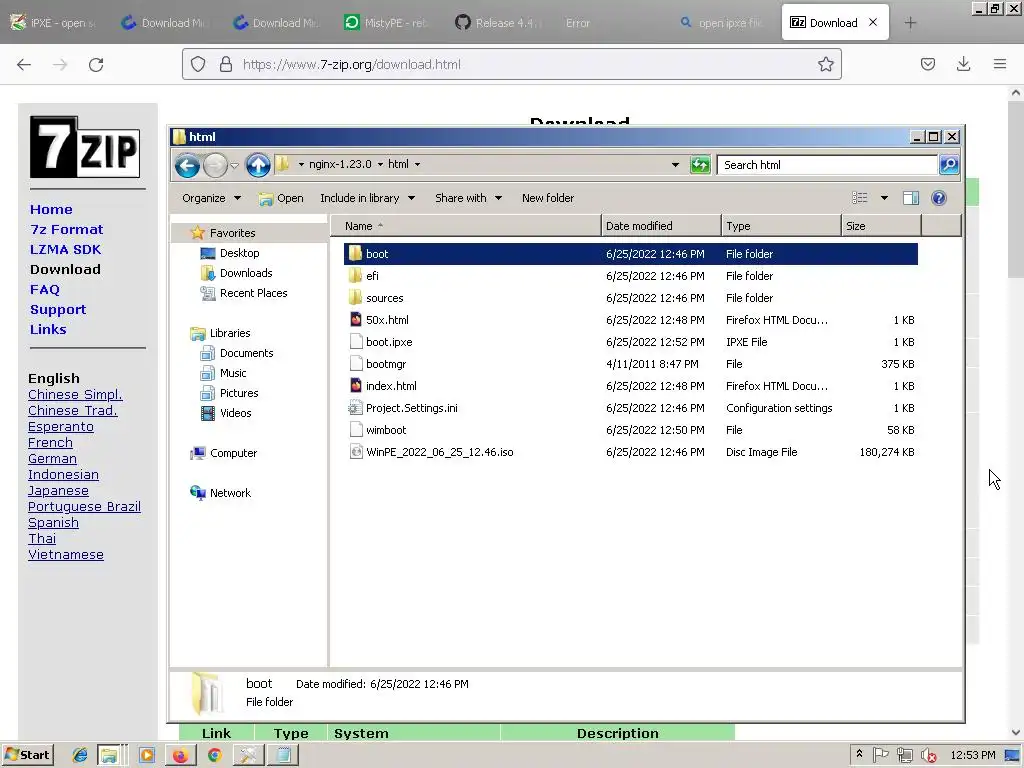Viewport: 1024px width, 768px height.
Task: Expand recent pages dropdown beside forward button
Action: click(234, 166)
